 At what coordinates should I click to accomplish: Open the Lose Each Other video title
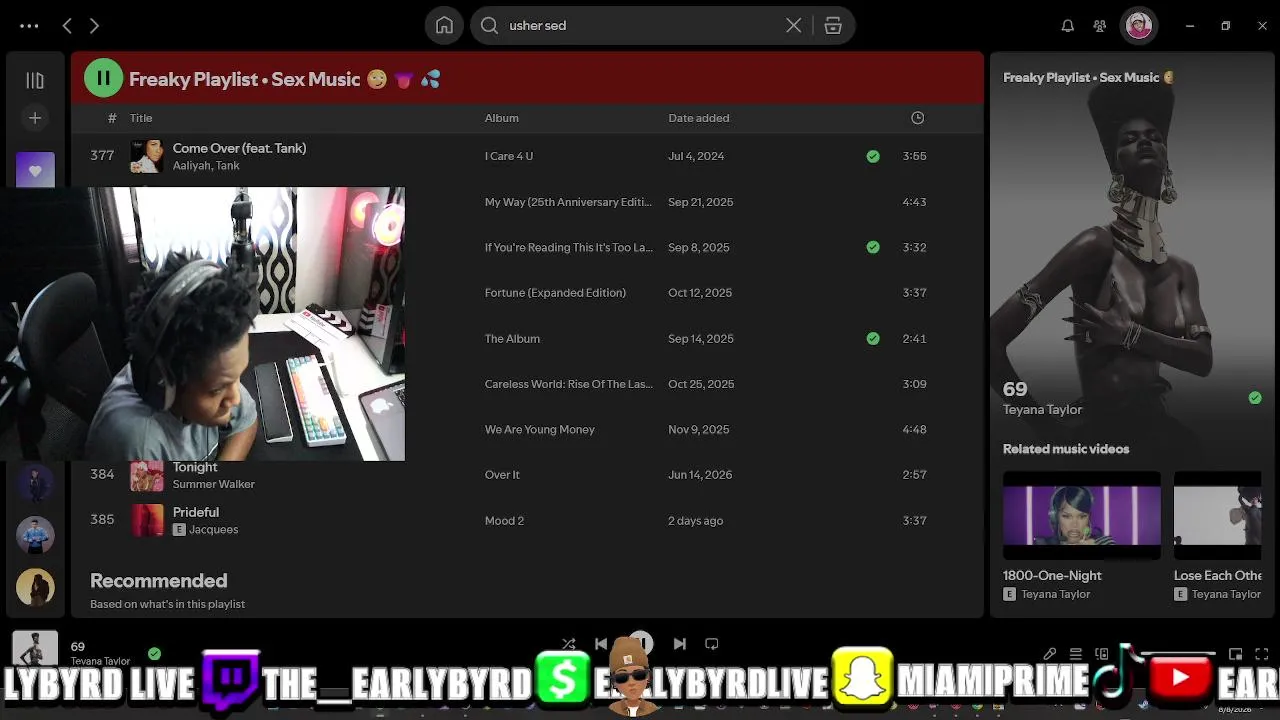tap(1218, 576)
